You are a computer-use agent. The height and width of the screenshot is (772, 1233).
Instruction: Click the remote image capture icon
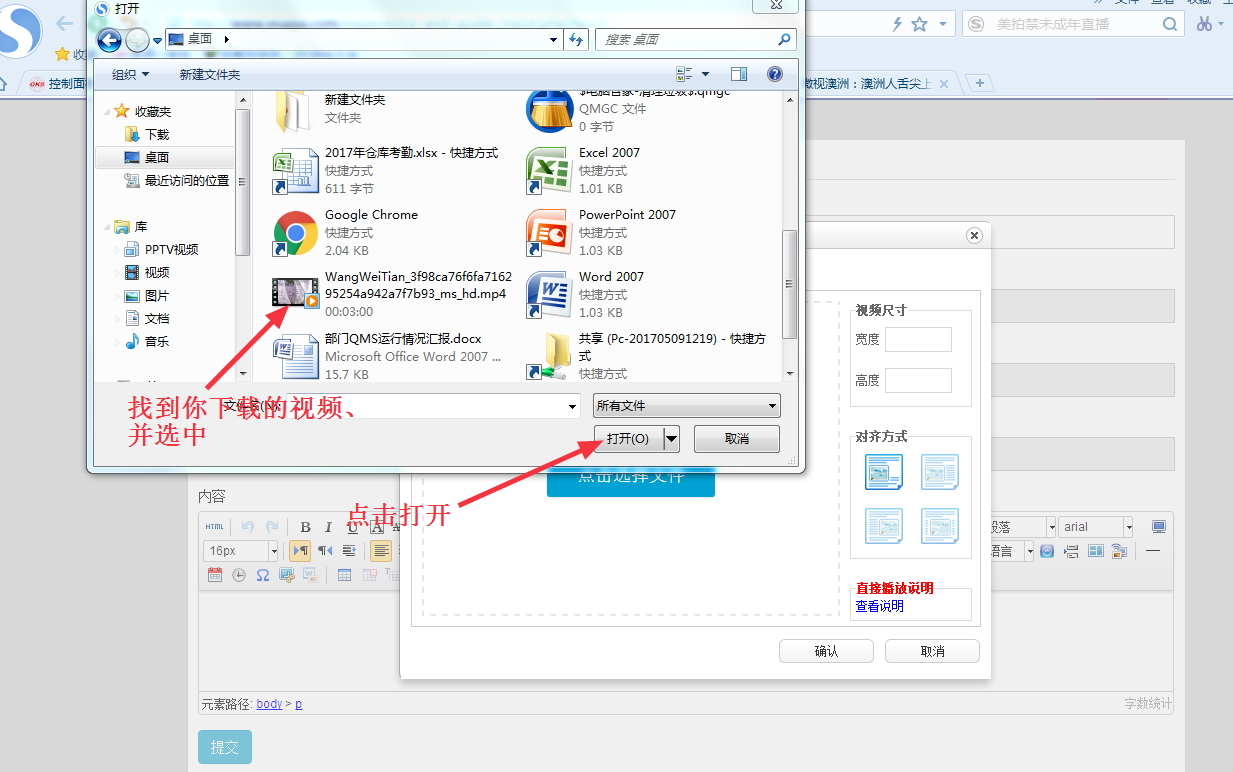click(1119, 551)
